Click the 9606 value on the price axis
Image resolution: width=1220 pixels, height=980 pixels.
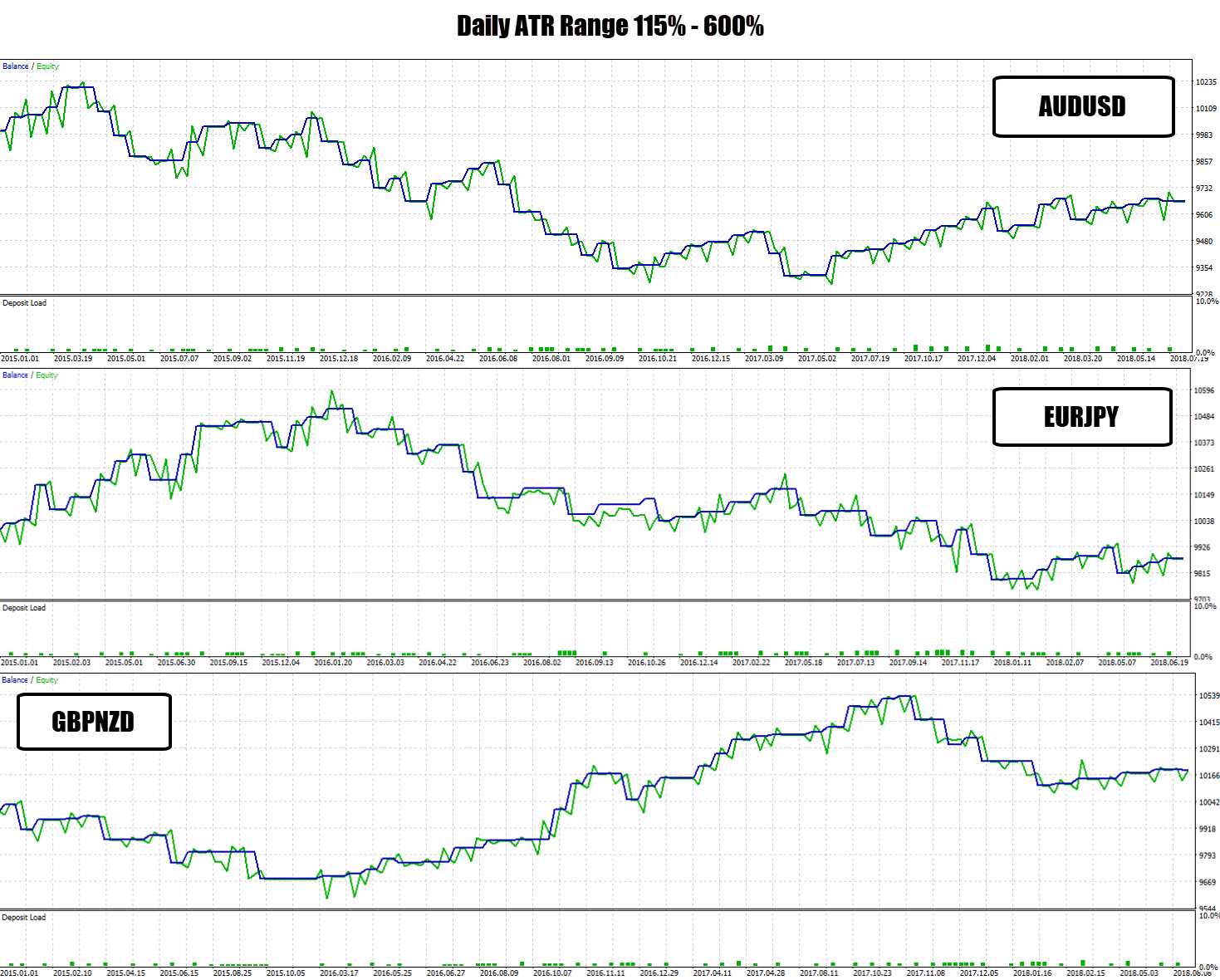point(1204,215)
